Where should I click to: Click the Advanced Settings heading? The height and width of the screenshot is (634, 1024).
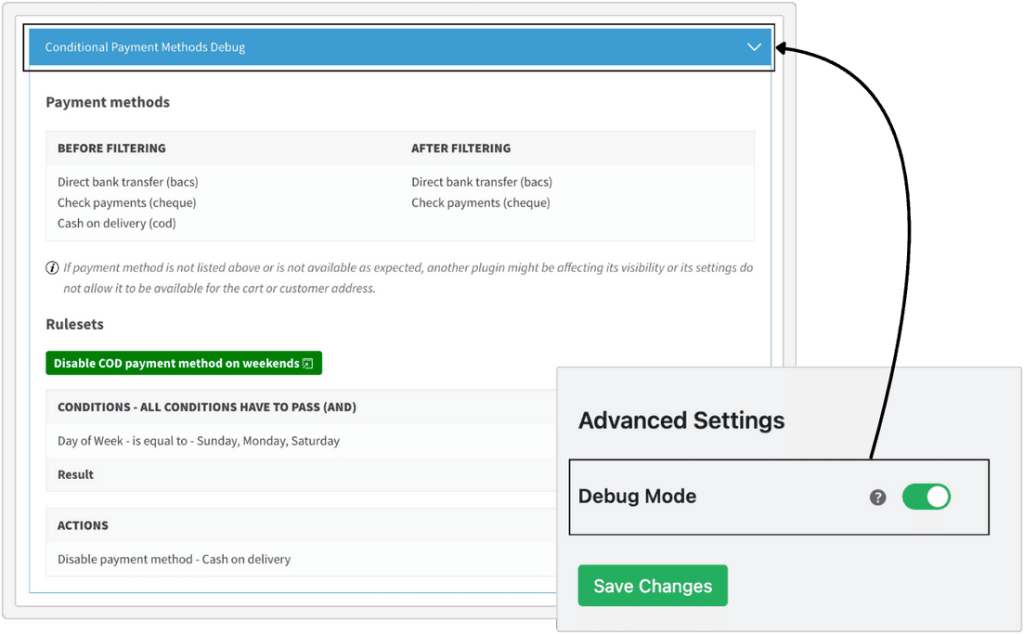[682, 420]
